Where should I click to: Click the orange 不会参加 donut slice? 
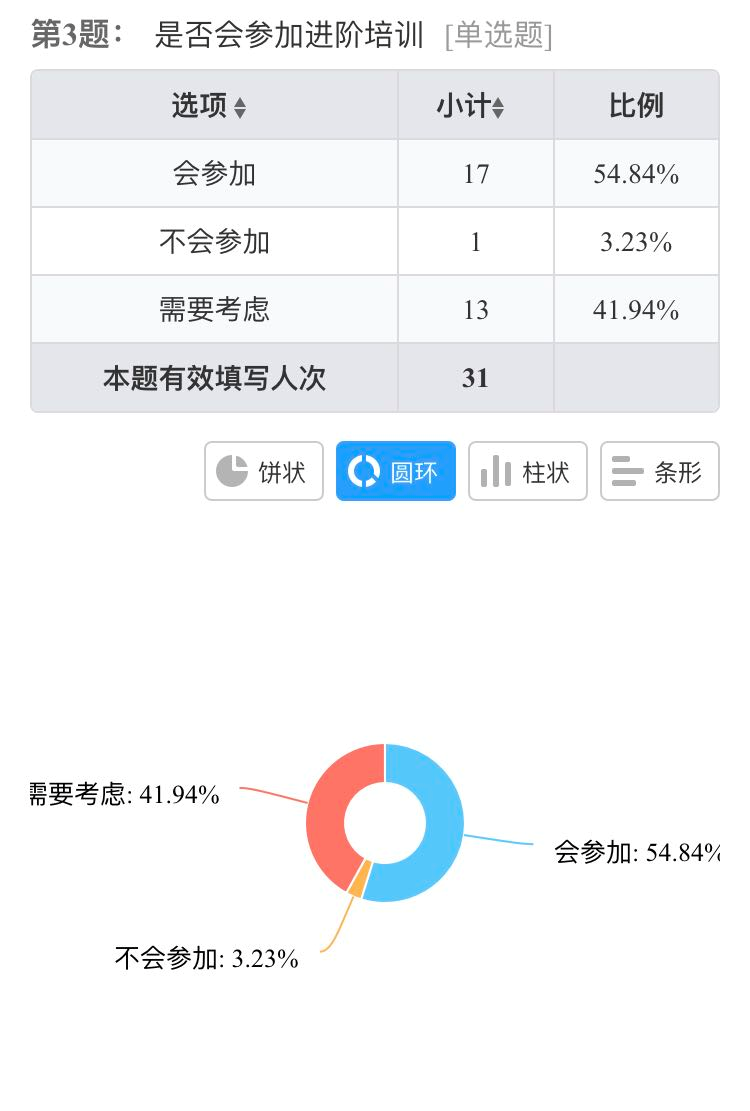click(358, 880)
